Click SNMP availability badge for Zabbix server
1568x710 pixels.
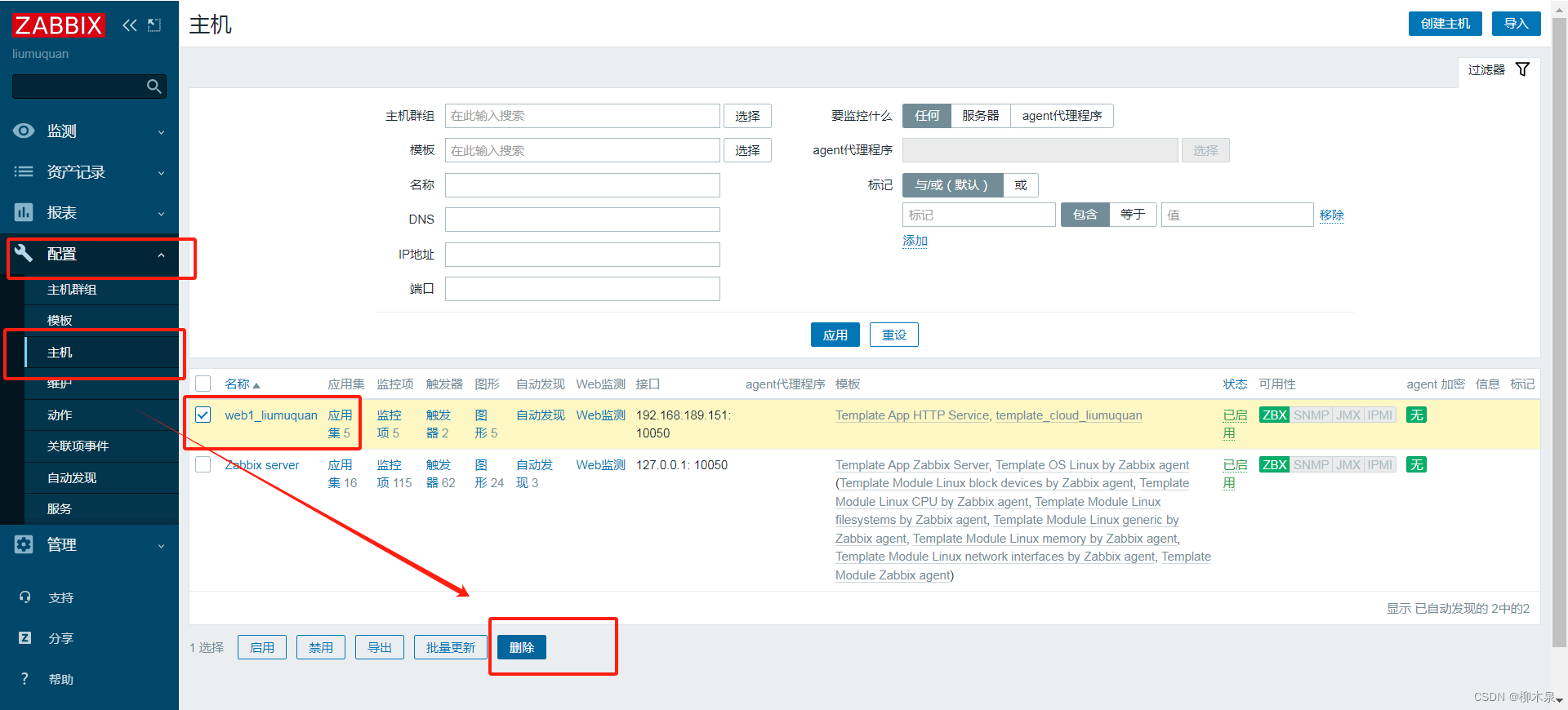pyautogui.click(x=1311, y=464)
